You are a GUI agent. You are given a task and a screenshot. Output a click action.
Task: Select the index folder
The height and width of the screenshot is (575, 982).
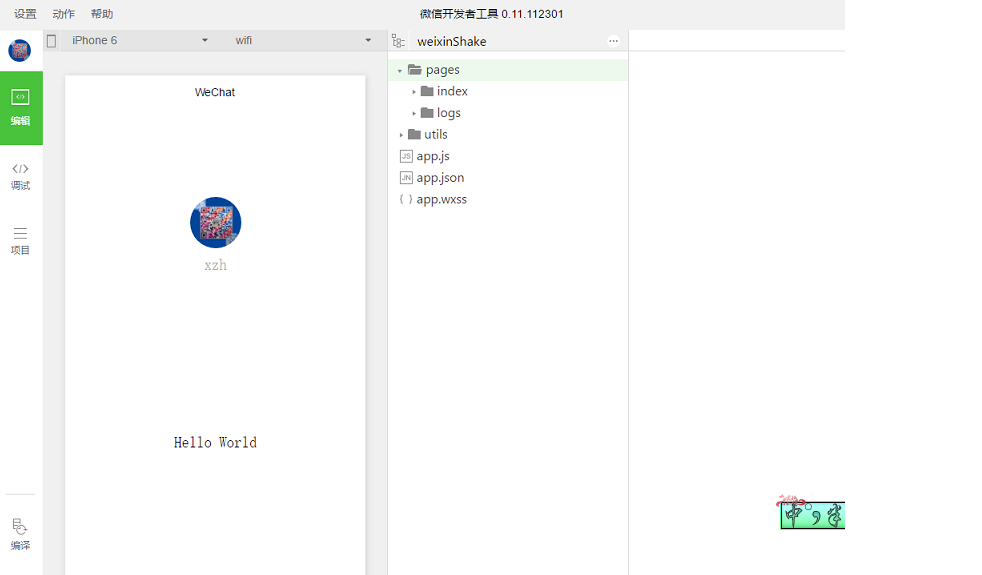(x=508, y=91)
